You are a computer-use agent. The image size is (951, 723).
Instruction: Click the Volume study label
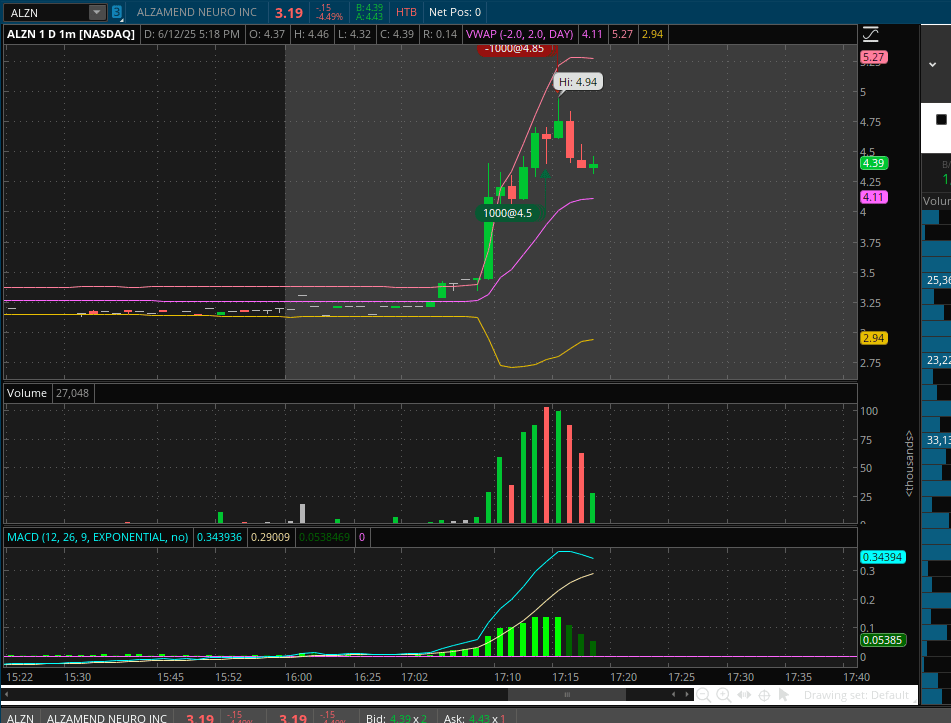[x=27, y=393]
